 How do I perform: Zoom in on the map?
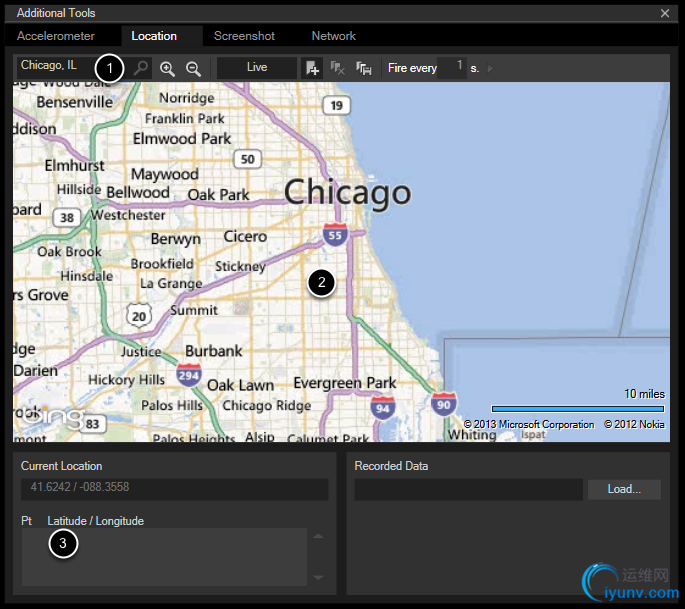pyautogui.click(x=167, y=68)
